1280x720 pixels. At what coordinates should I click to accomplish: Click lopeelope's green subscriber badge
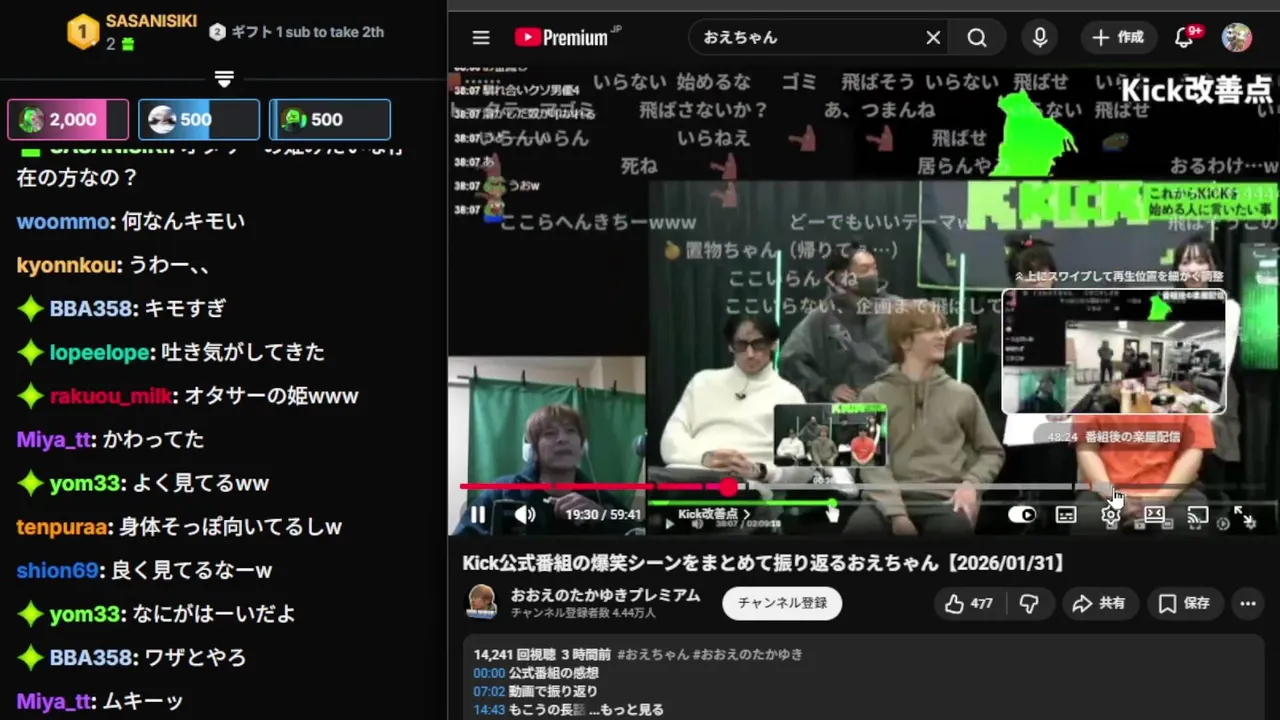coord(31,352)
